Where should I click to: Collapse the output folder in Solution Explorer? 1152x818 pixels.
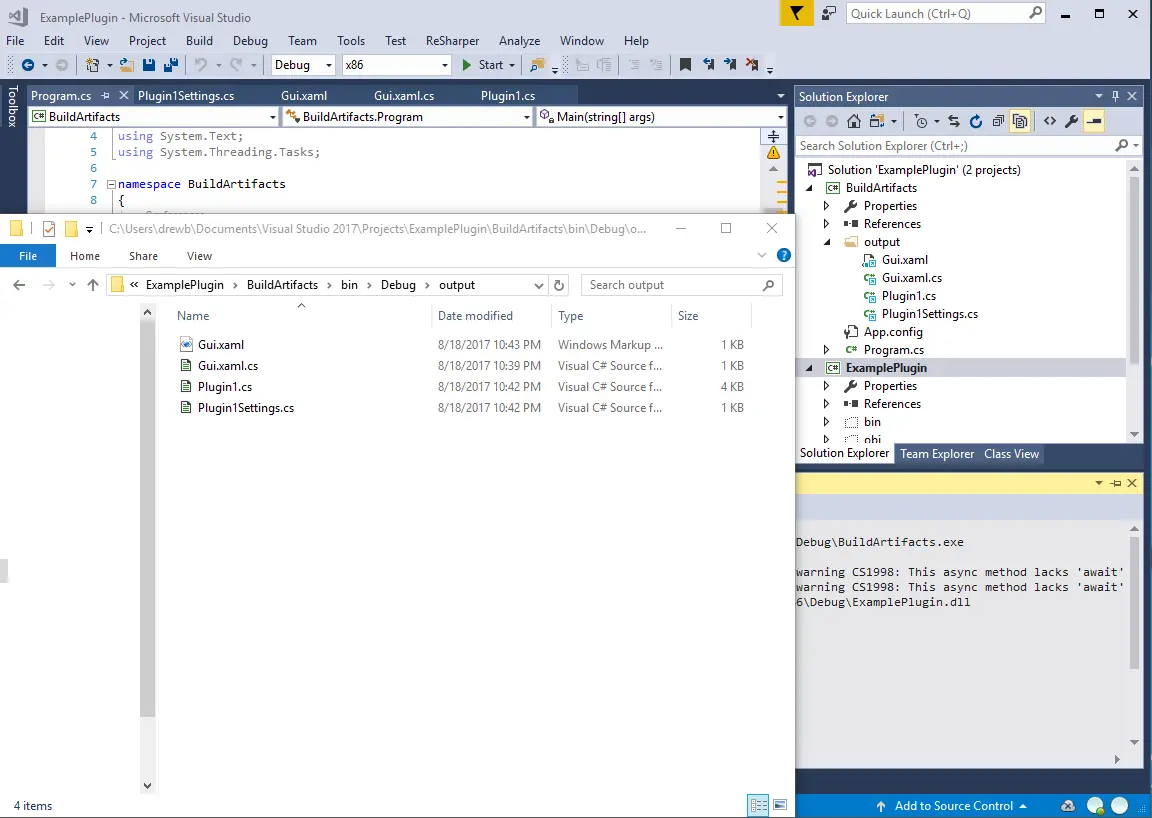coord(827,242)
